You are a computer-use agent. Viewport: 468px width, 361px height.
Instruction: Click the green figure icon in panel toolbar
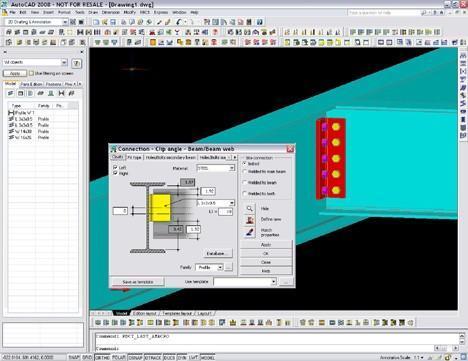tap(51, 93)
